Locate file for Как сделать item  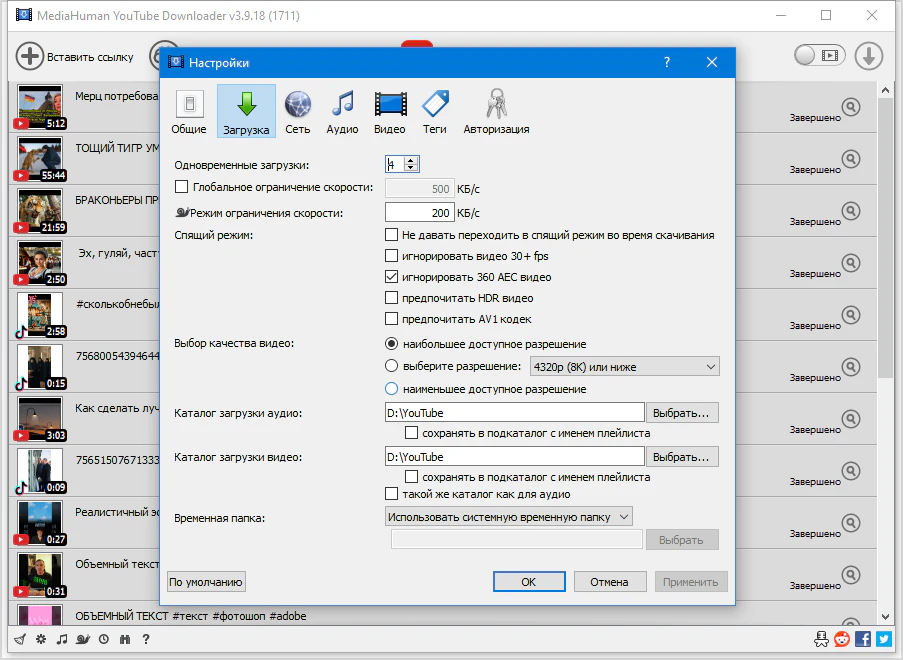click(851, 419)
